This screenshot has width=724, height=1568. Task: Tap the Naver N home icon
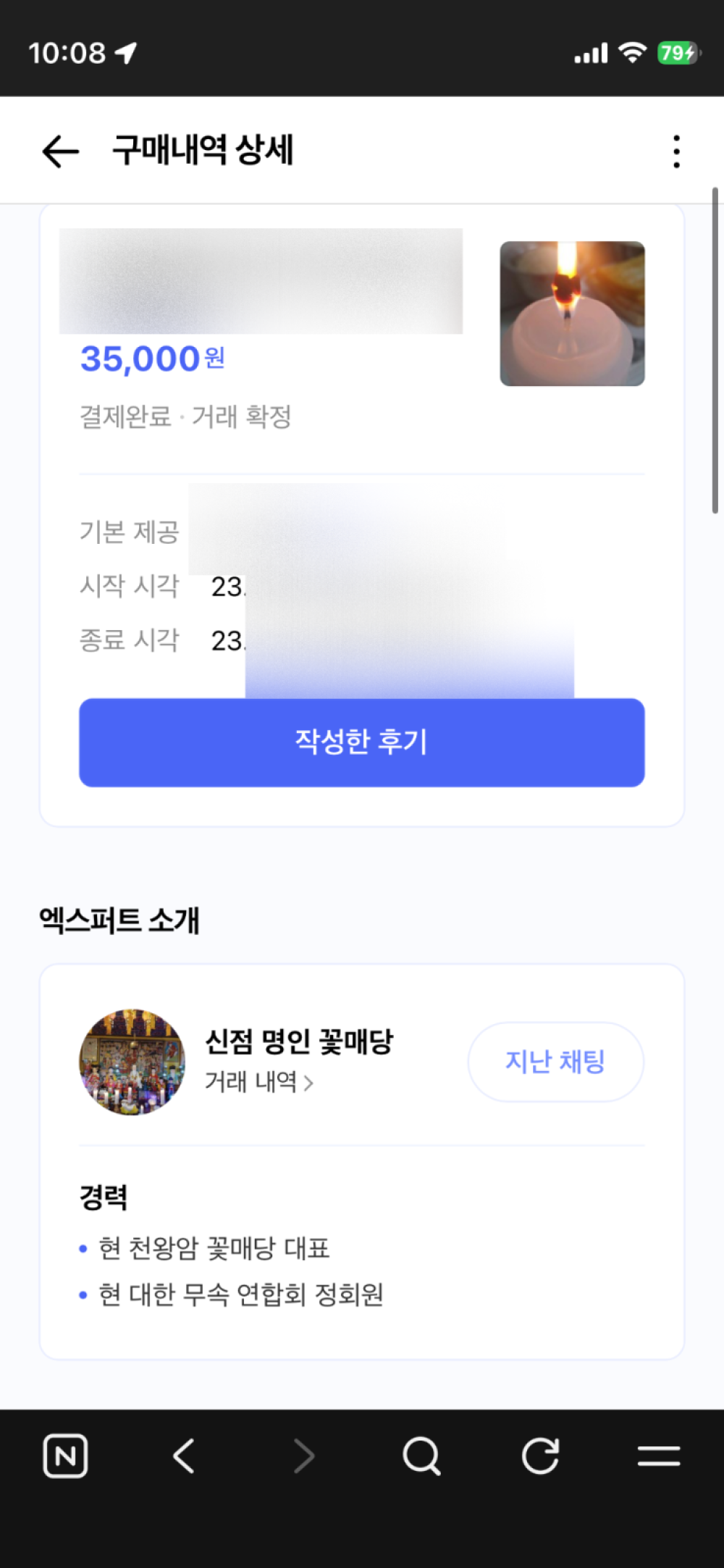point(65,1456)
